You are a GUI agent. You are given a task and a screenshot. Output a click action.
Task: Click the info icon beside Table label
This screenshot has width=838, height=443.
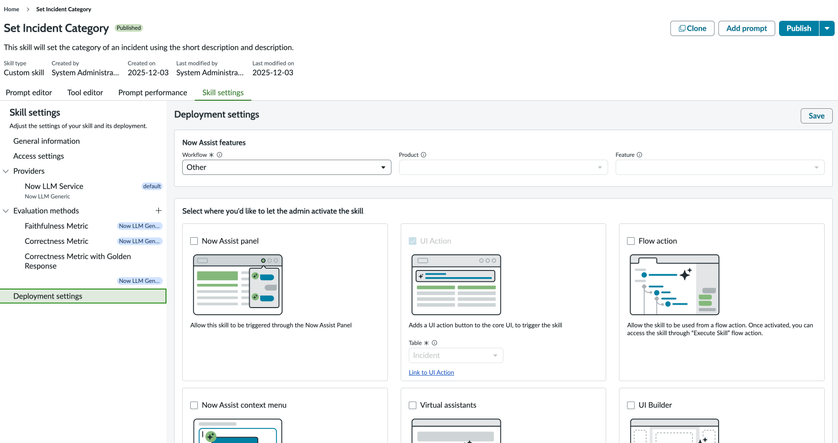click(x=434, y=343)
